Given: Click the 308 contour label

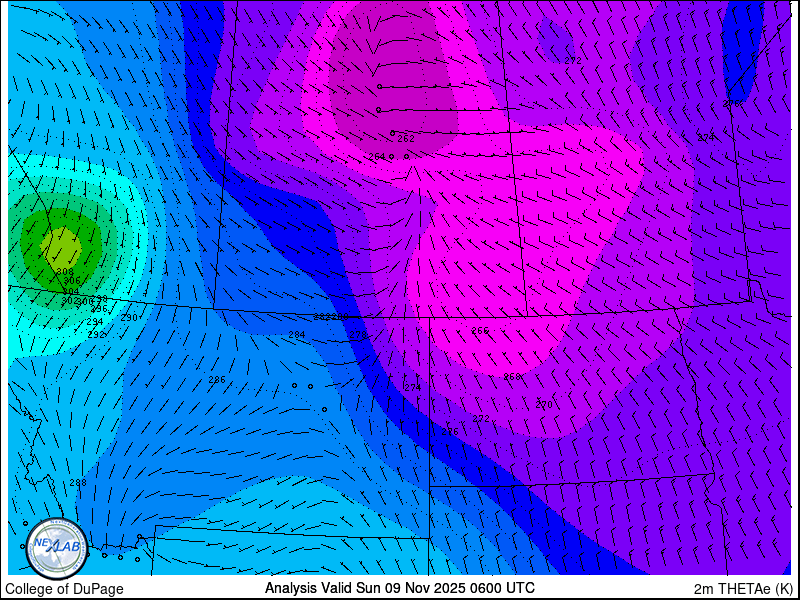Looking at the screenshot, I should [x=65, y=272].
